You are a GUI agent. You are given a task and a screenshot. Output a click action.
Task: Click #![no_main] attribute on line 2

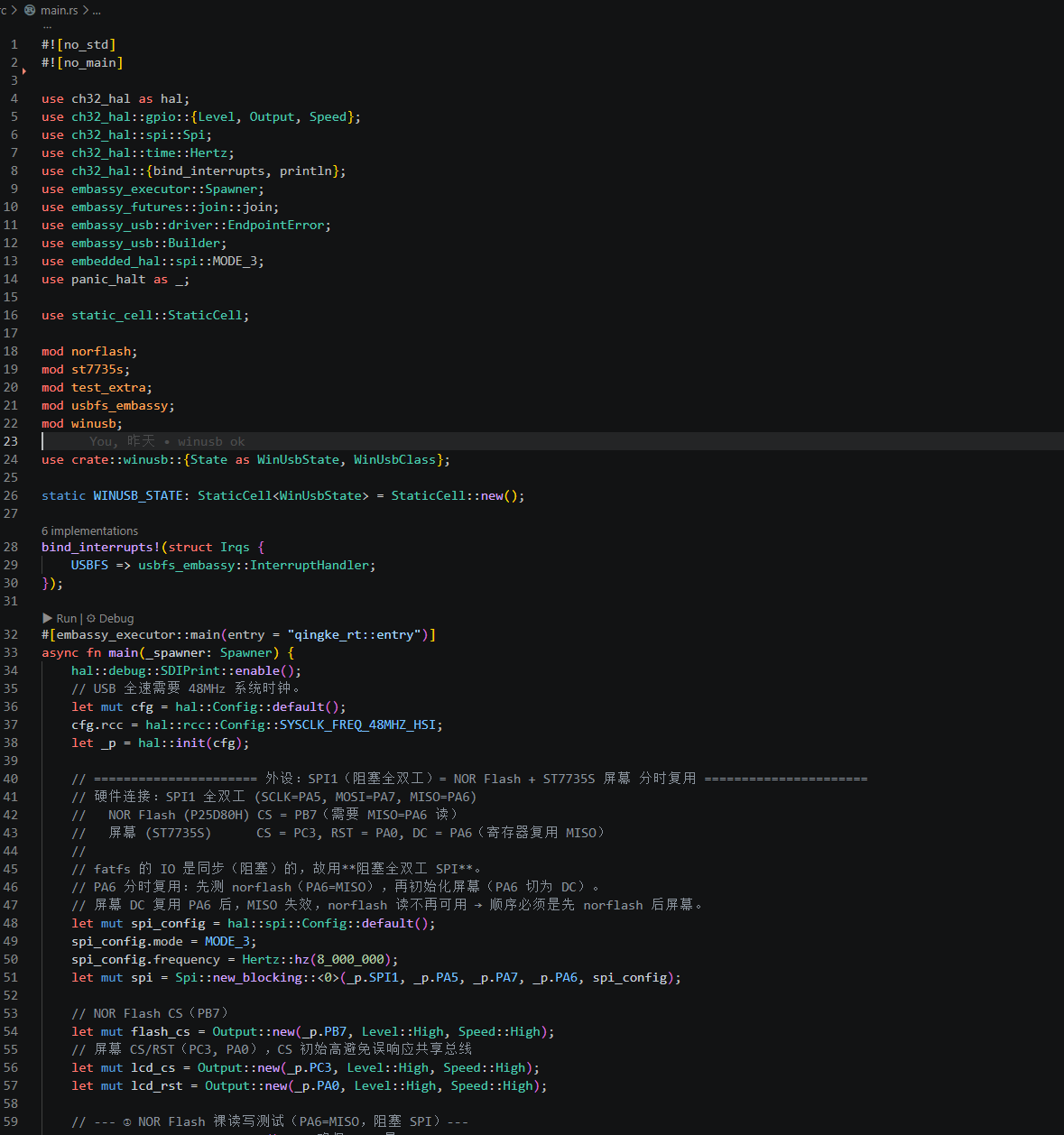[82, 62]
